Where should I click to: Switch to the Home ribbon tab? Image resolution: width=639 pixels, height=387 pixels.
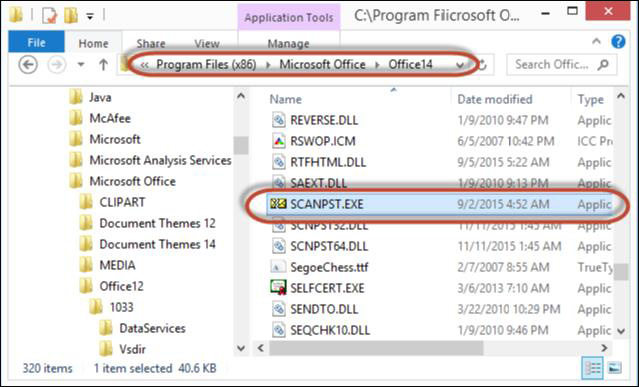[93, 43]
